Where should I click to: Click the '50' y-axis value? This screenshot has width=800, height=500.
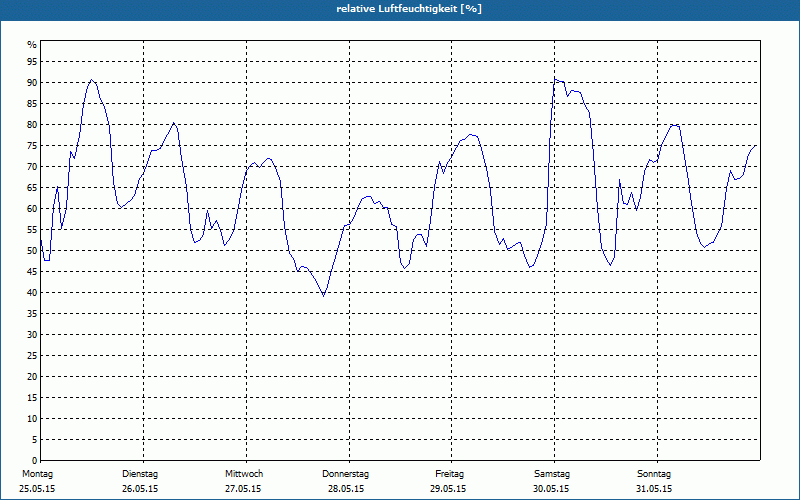pyautogui.click(x=32, y=251)
